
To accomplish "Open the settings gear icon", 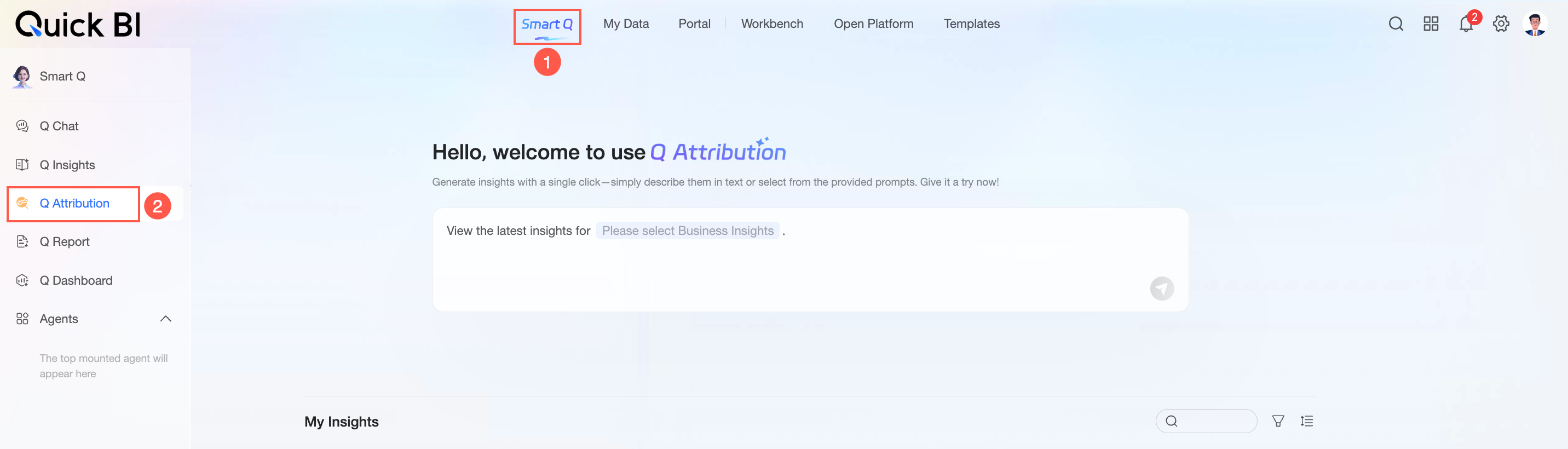I will tap(1501, 24).
